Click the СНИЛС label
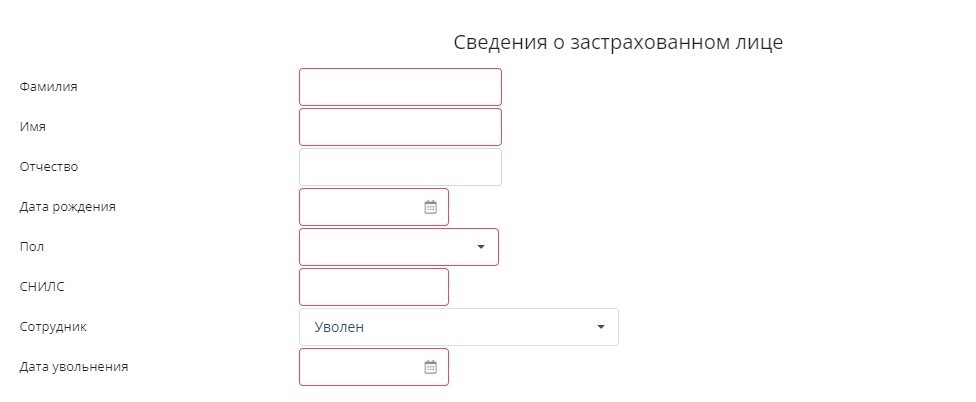The height and width of the screenshot is (402, 976). pos(42,287)
